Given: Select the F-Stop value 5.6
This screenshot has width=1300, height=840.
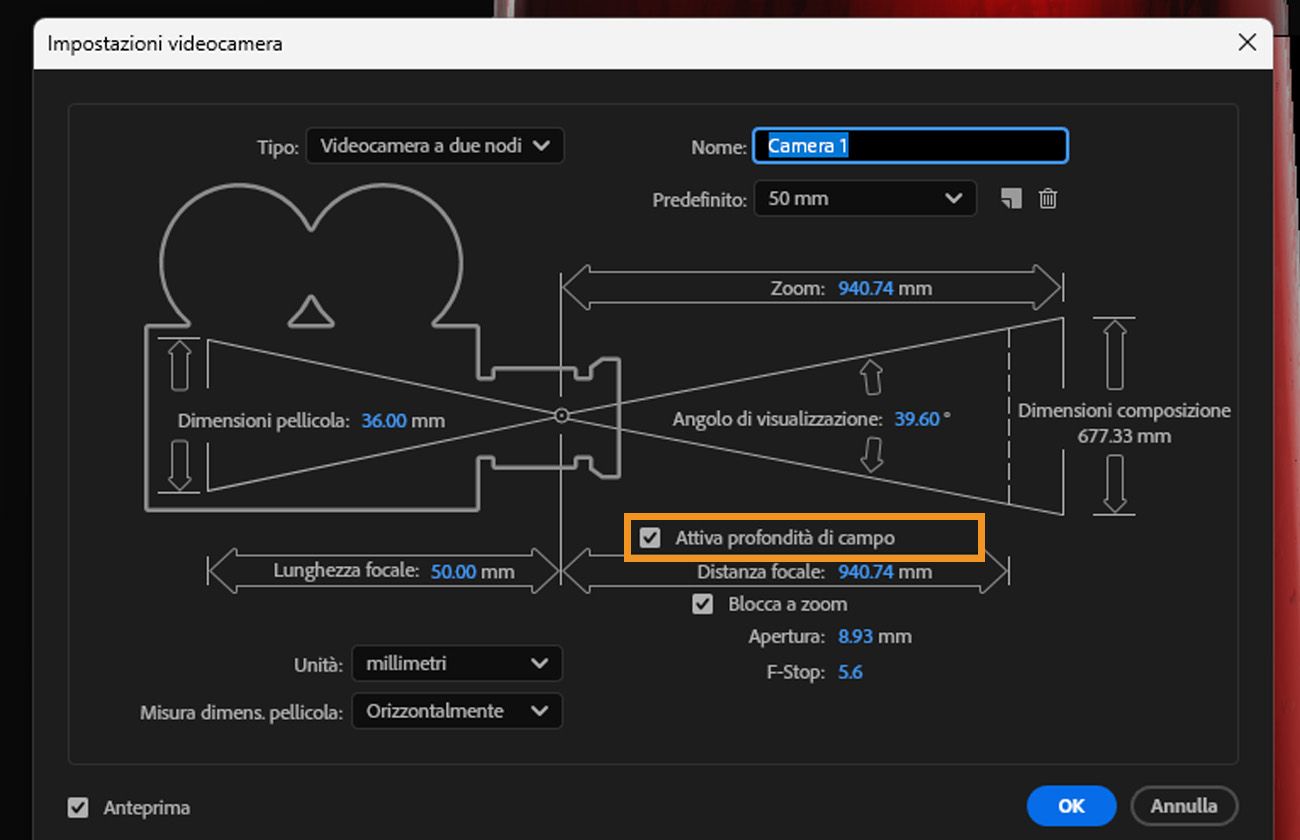Looking at the screenshot, I should point(850,672).
